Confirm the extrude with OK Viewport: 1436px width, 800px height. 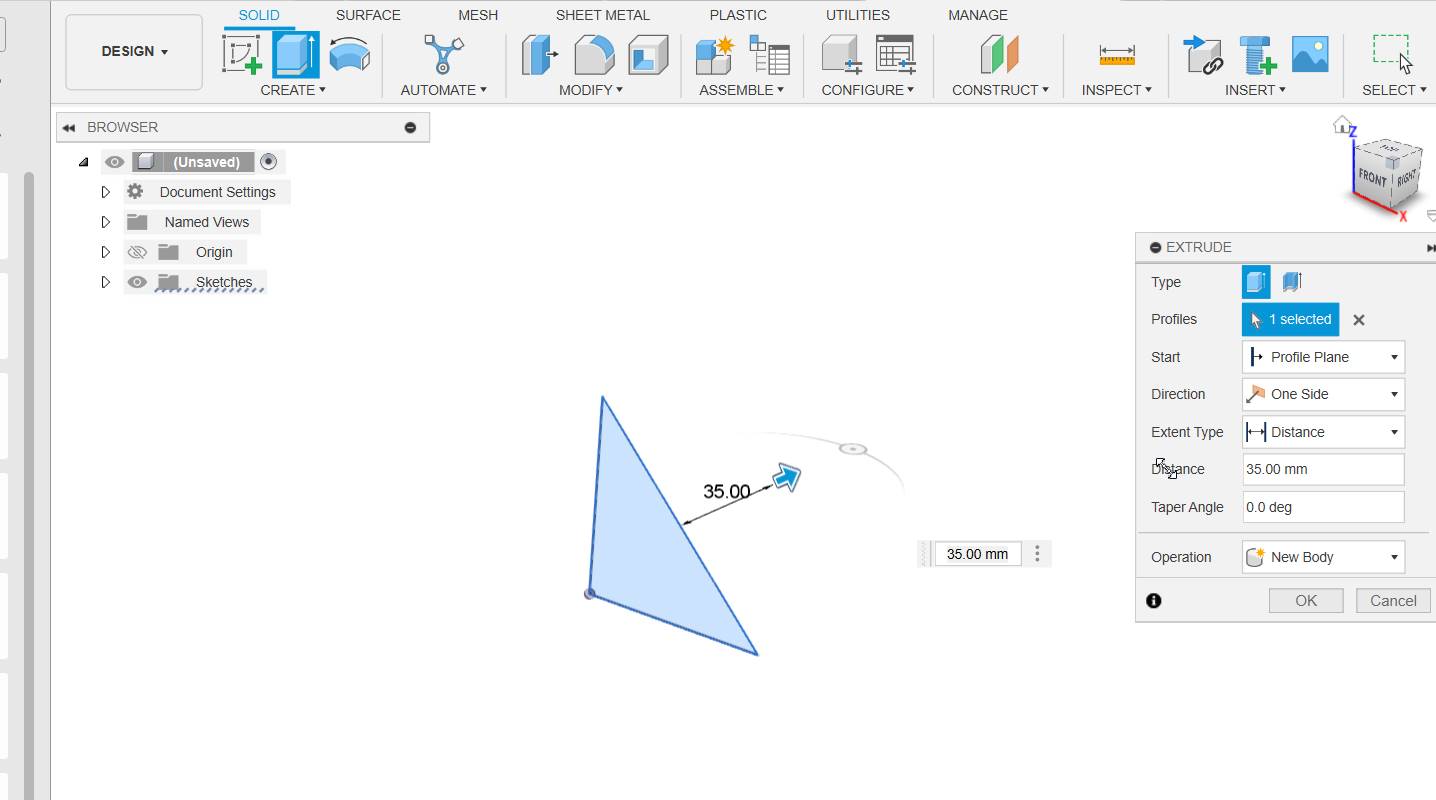coord(1306,601)
